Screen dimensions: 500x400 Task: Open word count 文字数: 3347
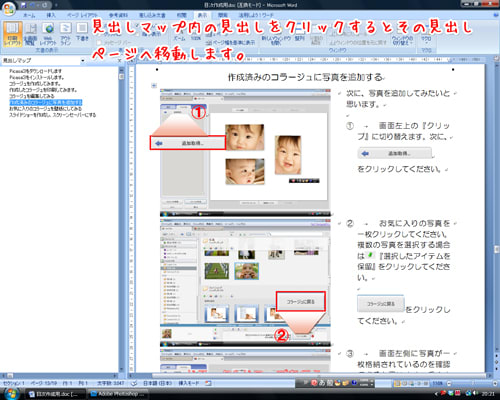pyautogui.click(x=110, y=383)
